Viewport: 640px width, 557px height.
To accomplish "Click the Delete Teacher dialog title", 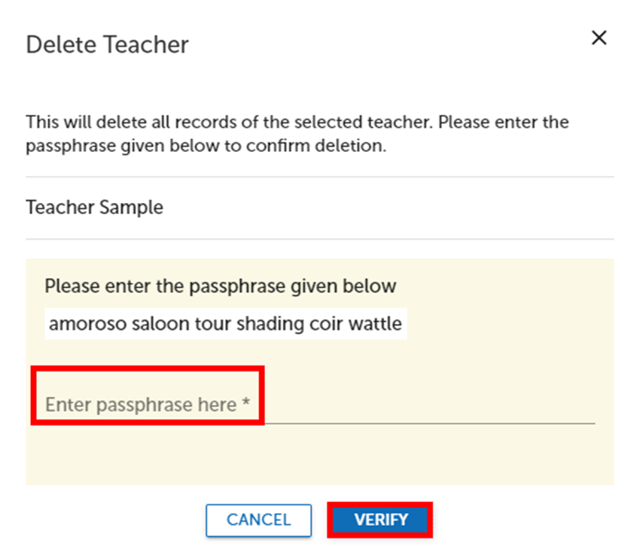I will click(107, 44).
